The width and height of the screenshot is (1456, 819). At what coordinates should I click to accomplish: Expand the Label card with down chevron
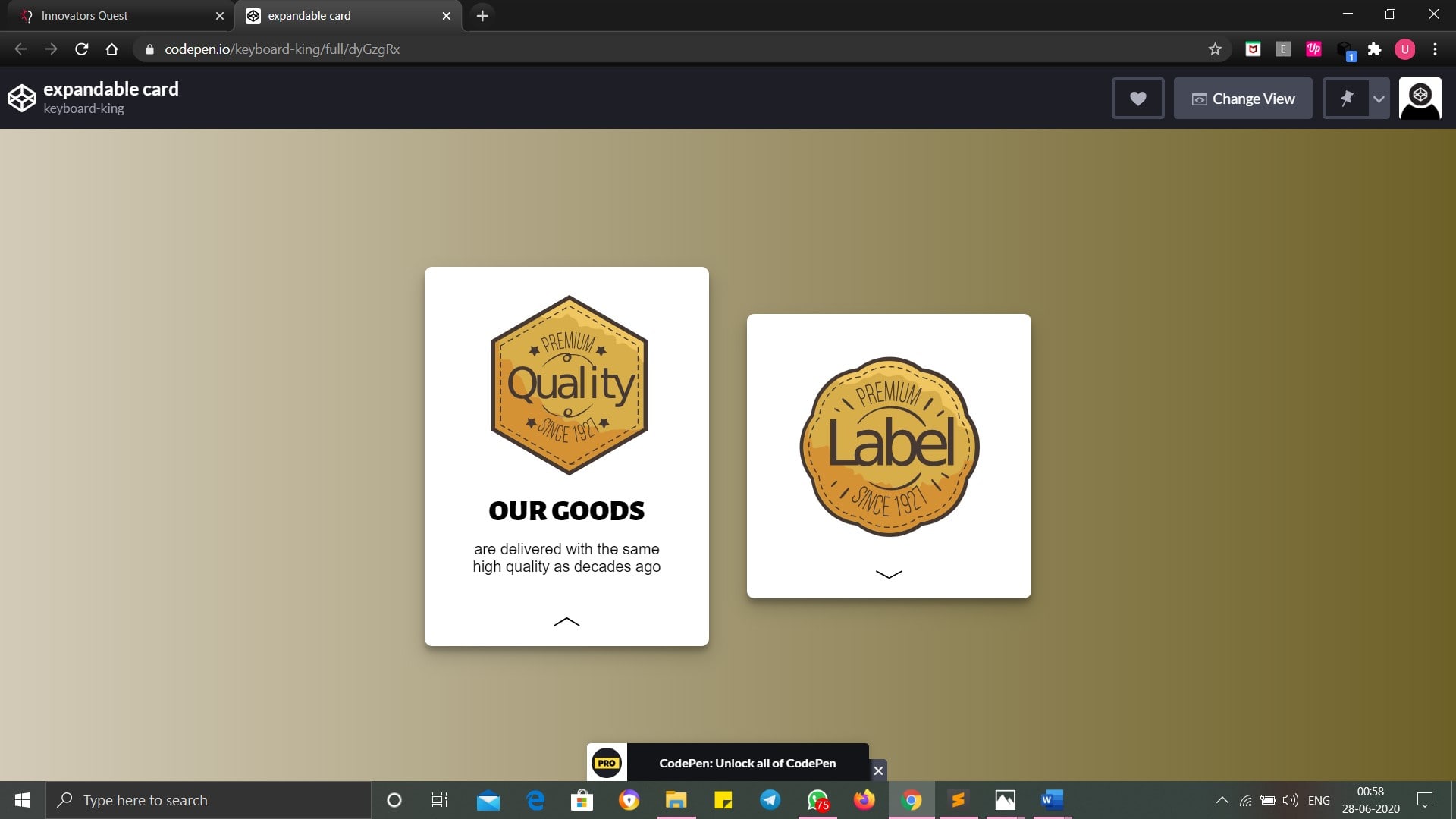coord(889,574)
